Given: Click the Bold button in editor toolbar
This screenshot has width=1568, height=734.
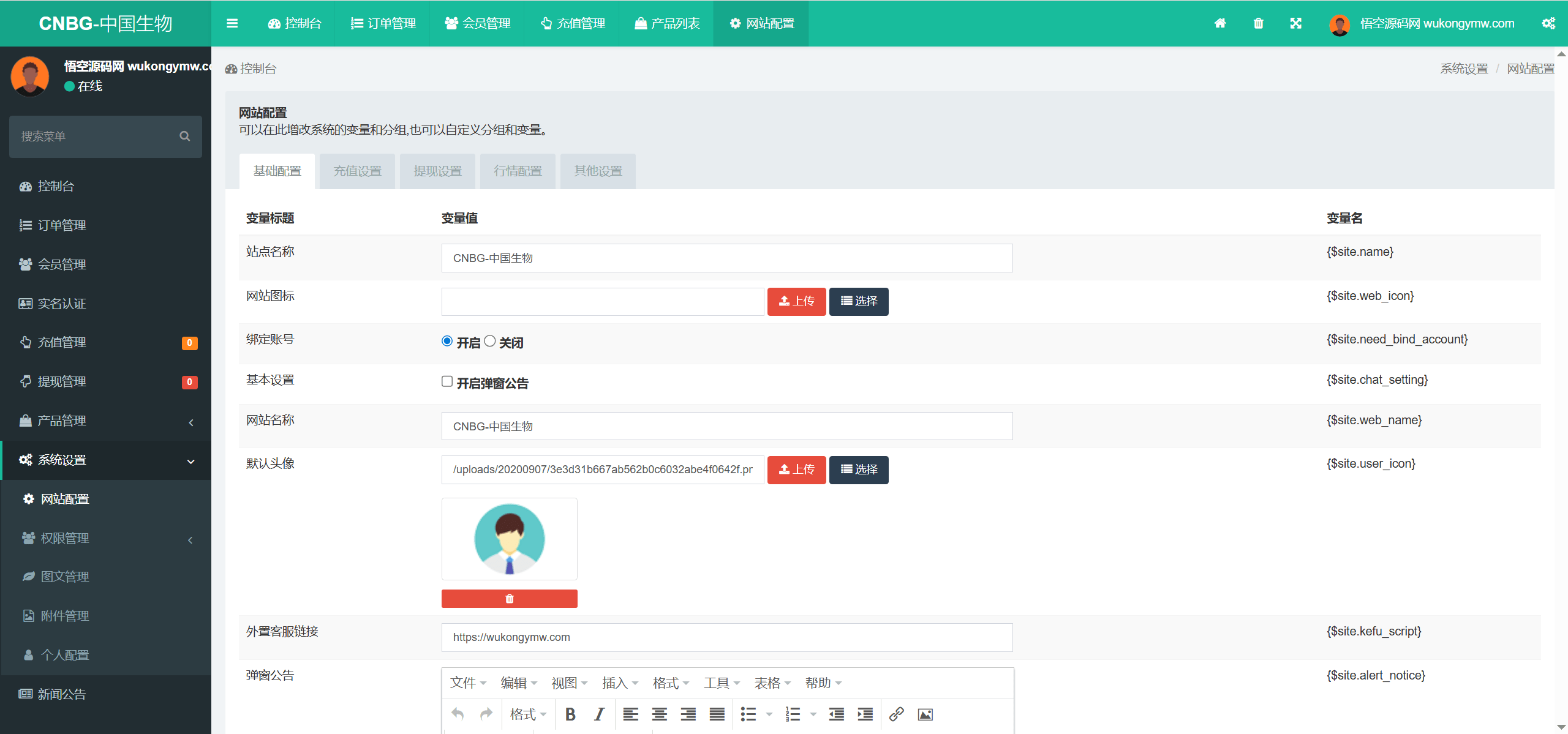Looking at the screenshot, I should (x=570, y=714).
